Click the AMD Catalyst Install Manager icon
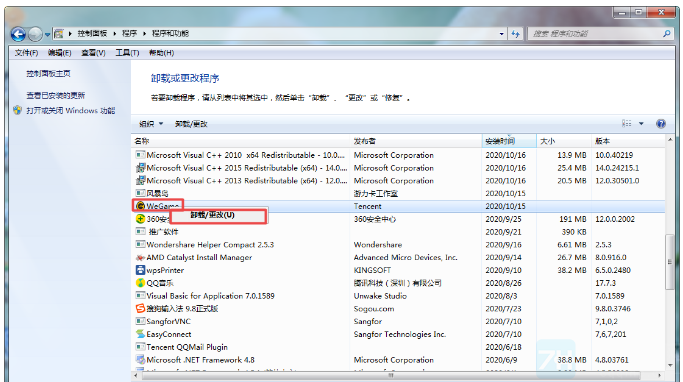This screenshot has height=382, width=683. point(140,257)
